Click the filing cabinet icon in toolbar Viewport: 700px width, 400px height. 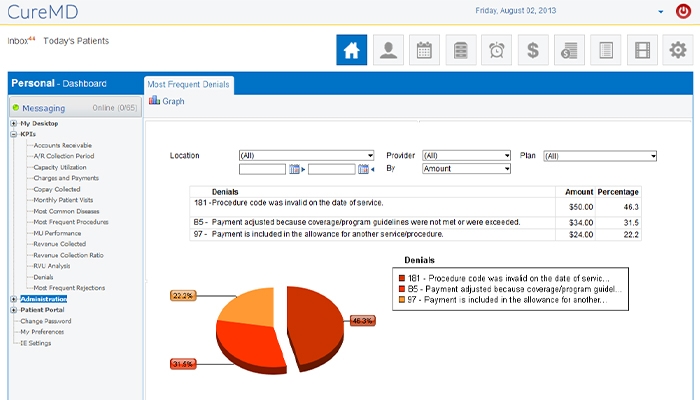[x=460, y=49]
